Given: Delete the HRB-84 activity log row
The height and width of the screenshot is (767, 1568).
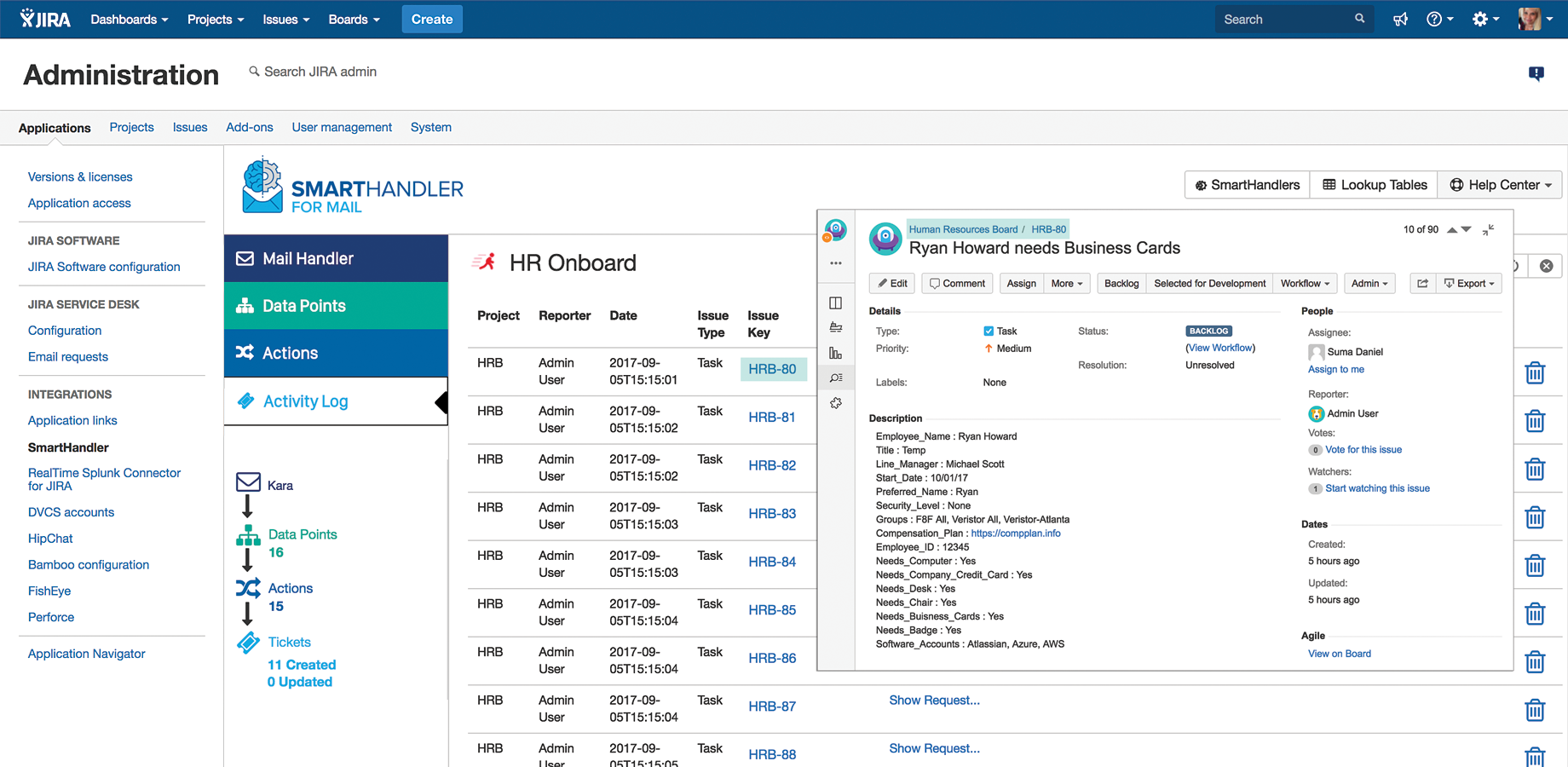Looking at the screenshot, I should 1535,565.
